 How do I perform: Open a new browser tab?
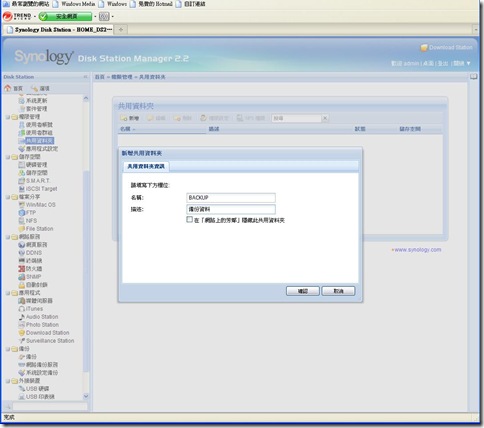pyautogui.click(x=121, y=30)
